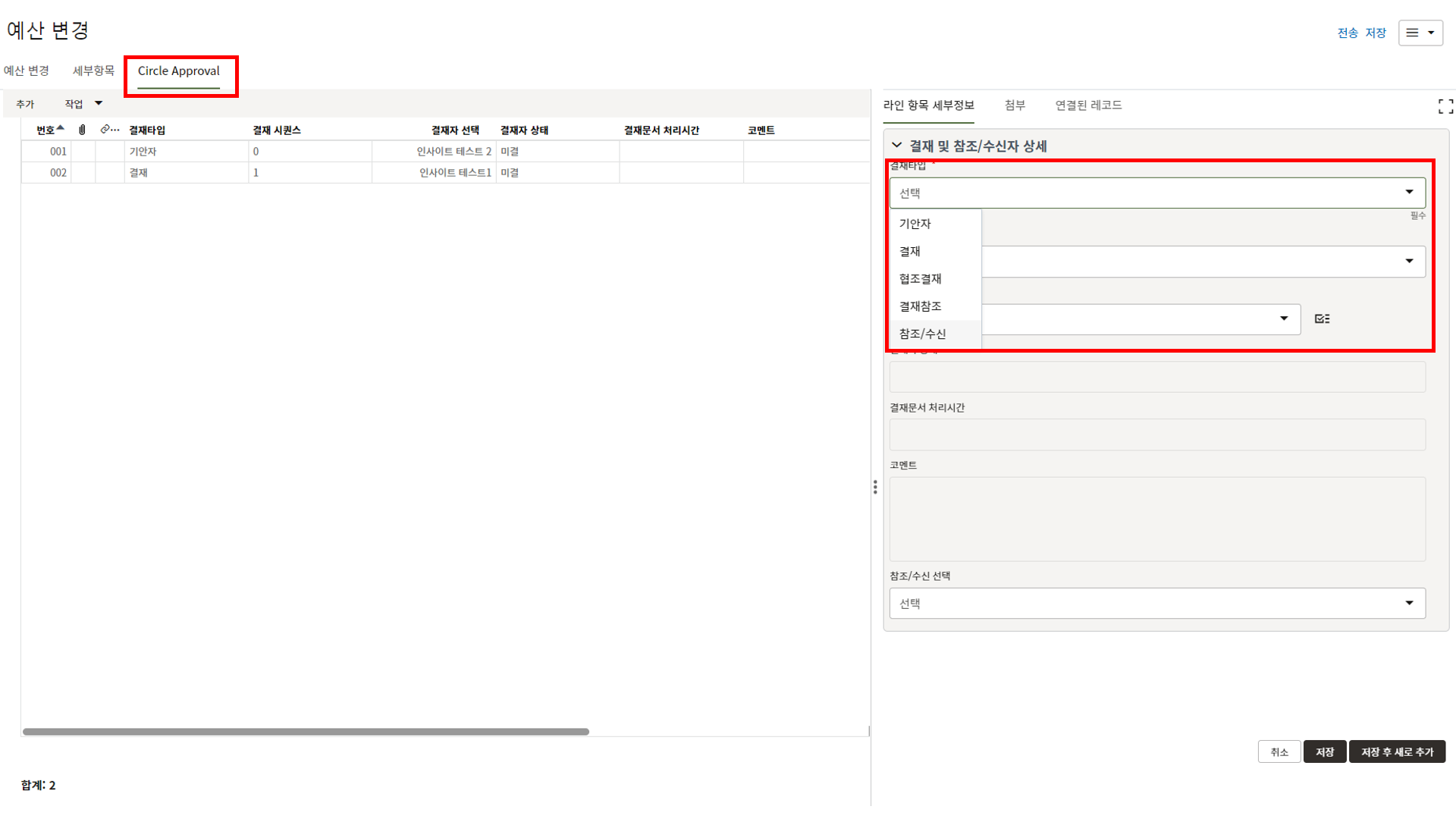Switch to the 세부항목 tab
This screenshot has width=1456, height=819.
pos(93,71)
